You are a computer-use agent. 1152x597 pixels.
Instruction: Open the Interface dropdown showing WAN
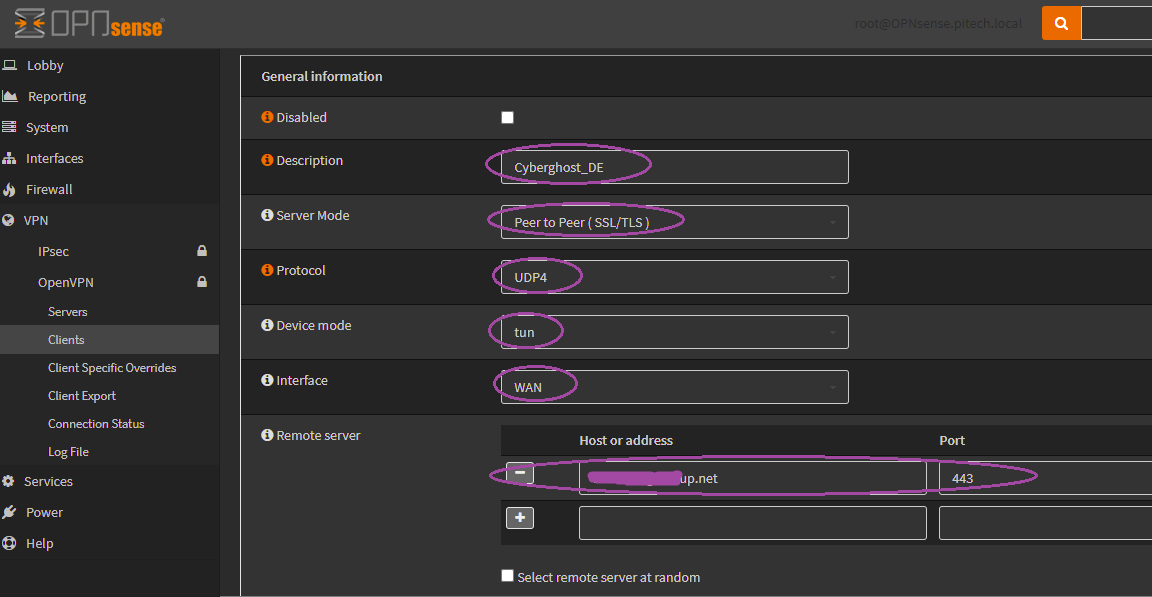point(674,387)
